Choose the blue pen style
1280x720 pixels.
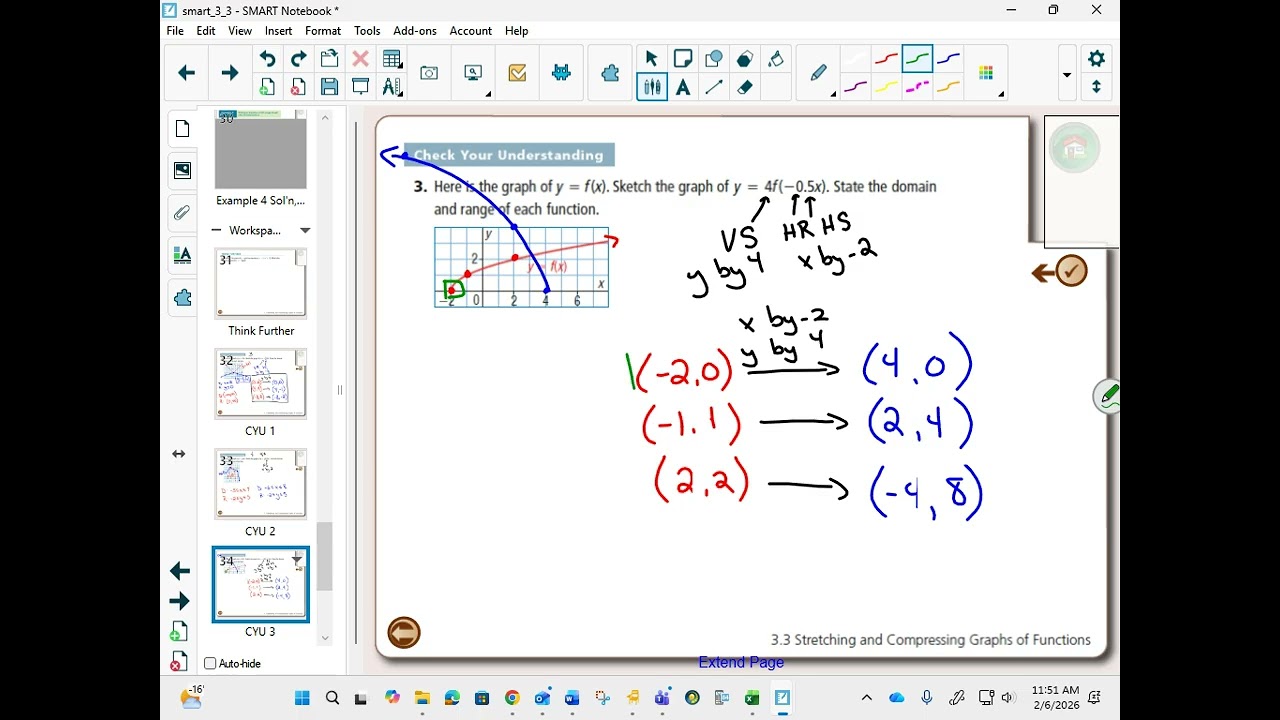(949, 59)
